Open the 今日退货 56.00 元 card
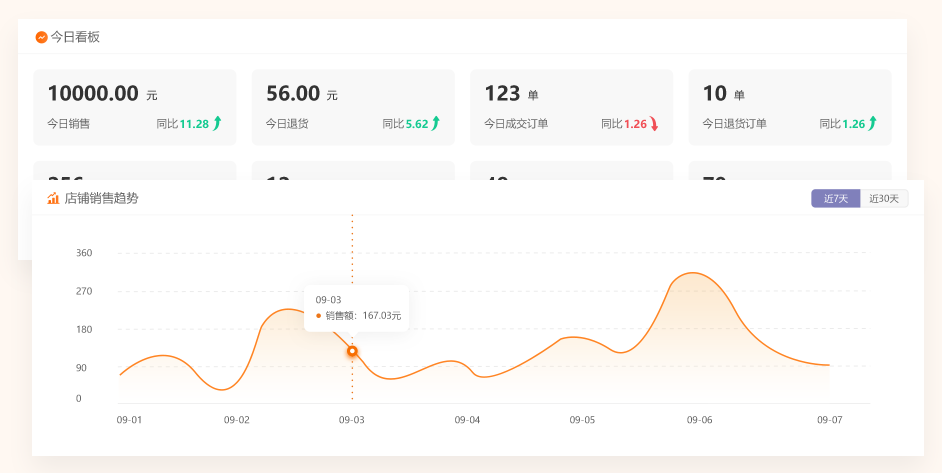Image resolution: width=942 pixels, height=473 pixels. [353, 107]
